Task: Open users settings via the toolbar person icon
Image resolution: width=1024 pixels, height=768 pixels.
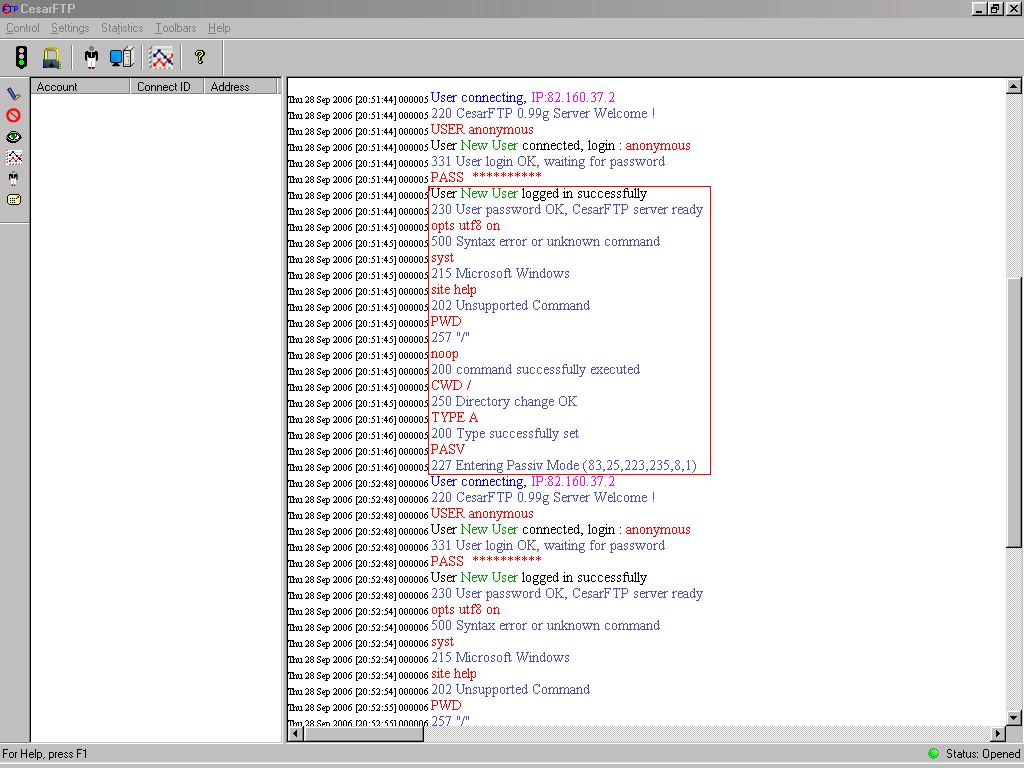Action: pyautogui.click(x=91, y=57)
